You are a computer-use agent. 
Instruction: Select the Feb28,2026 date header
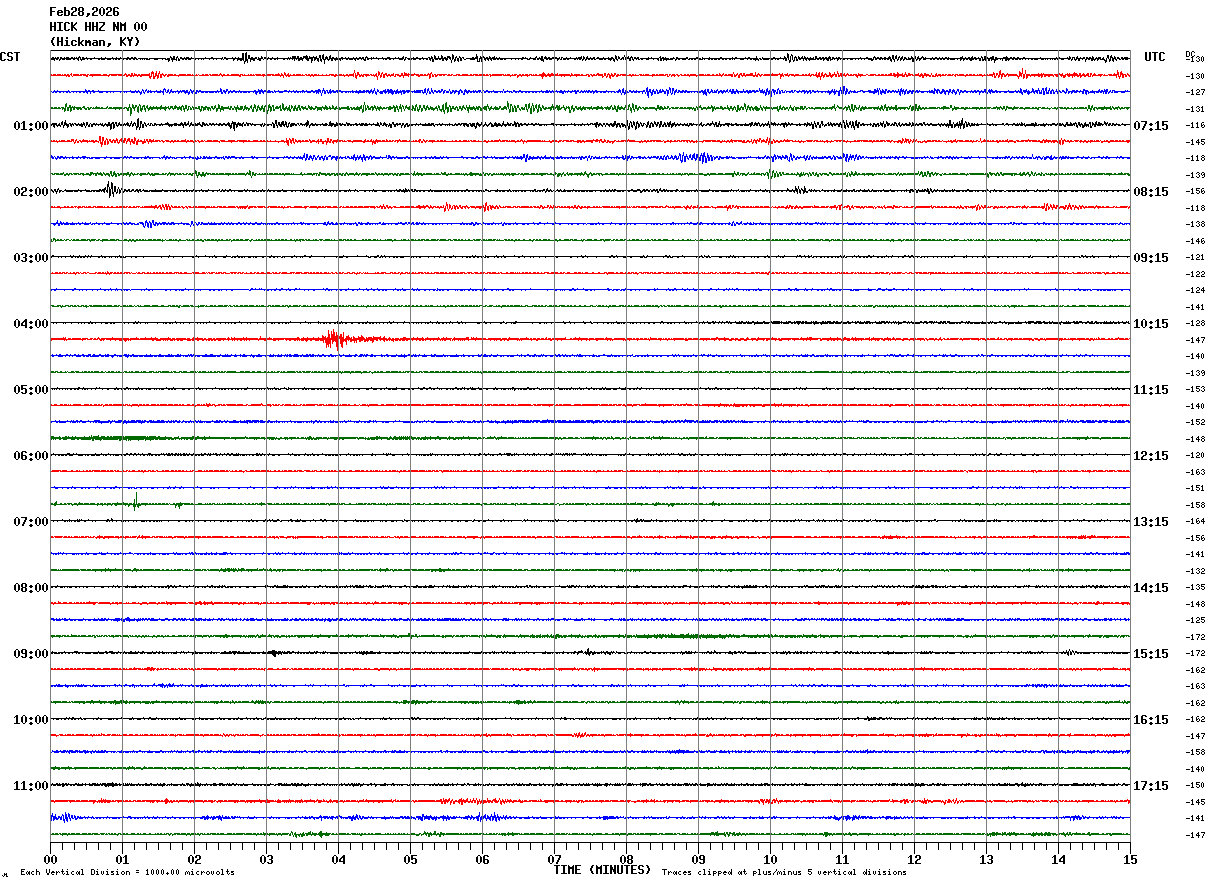(x=84, y=12)
